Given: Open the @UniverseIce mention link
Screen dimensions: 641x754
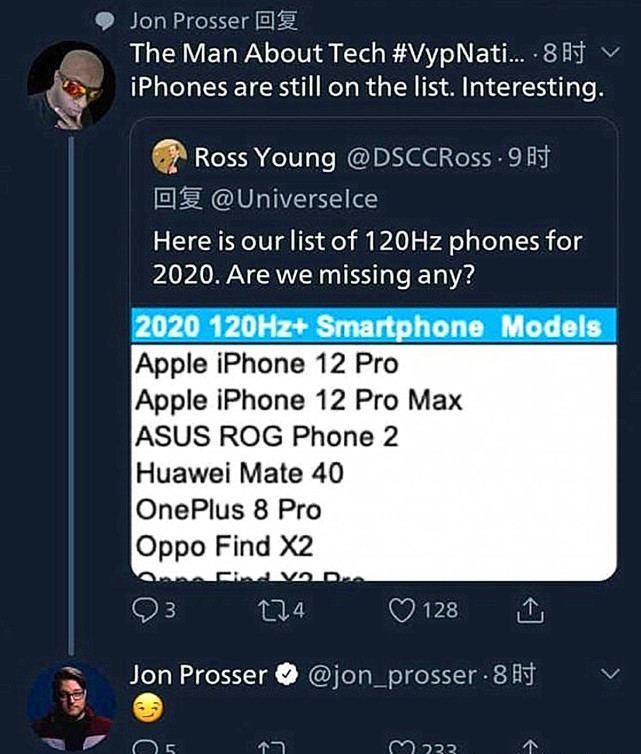Looking at the screenshot, I should coord(294,198).
